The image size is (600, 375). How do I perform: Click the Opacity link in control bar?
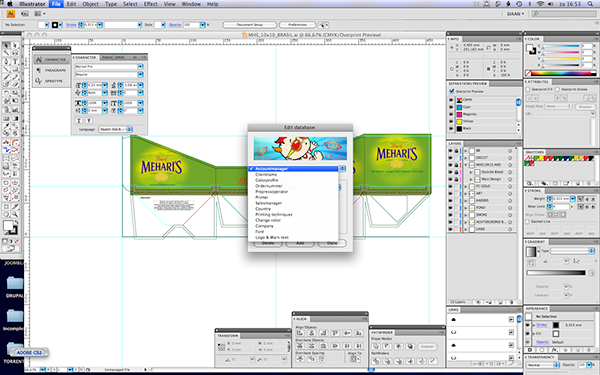(174, 25)
